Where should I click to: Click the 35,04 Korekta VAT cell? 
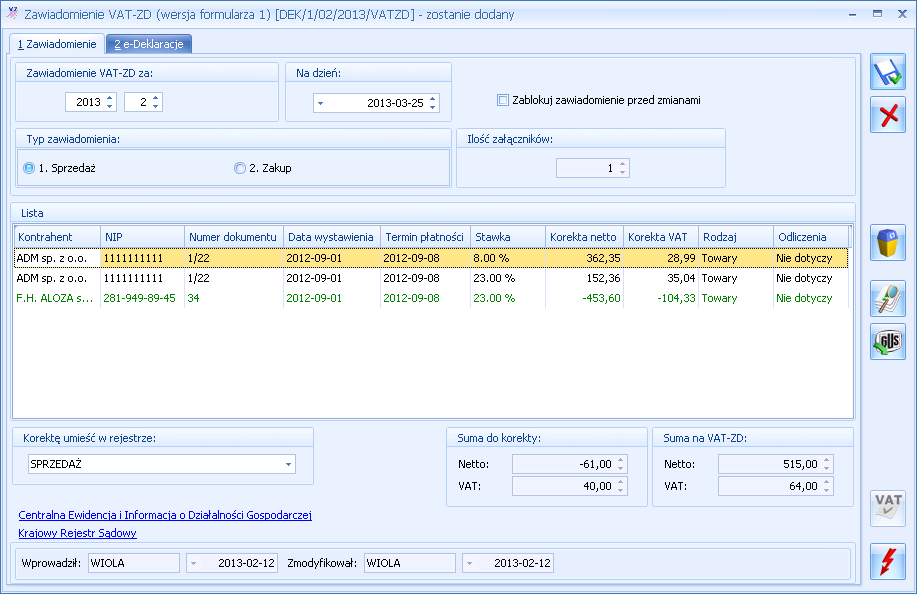click(660, 278)
